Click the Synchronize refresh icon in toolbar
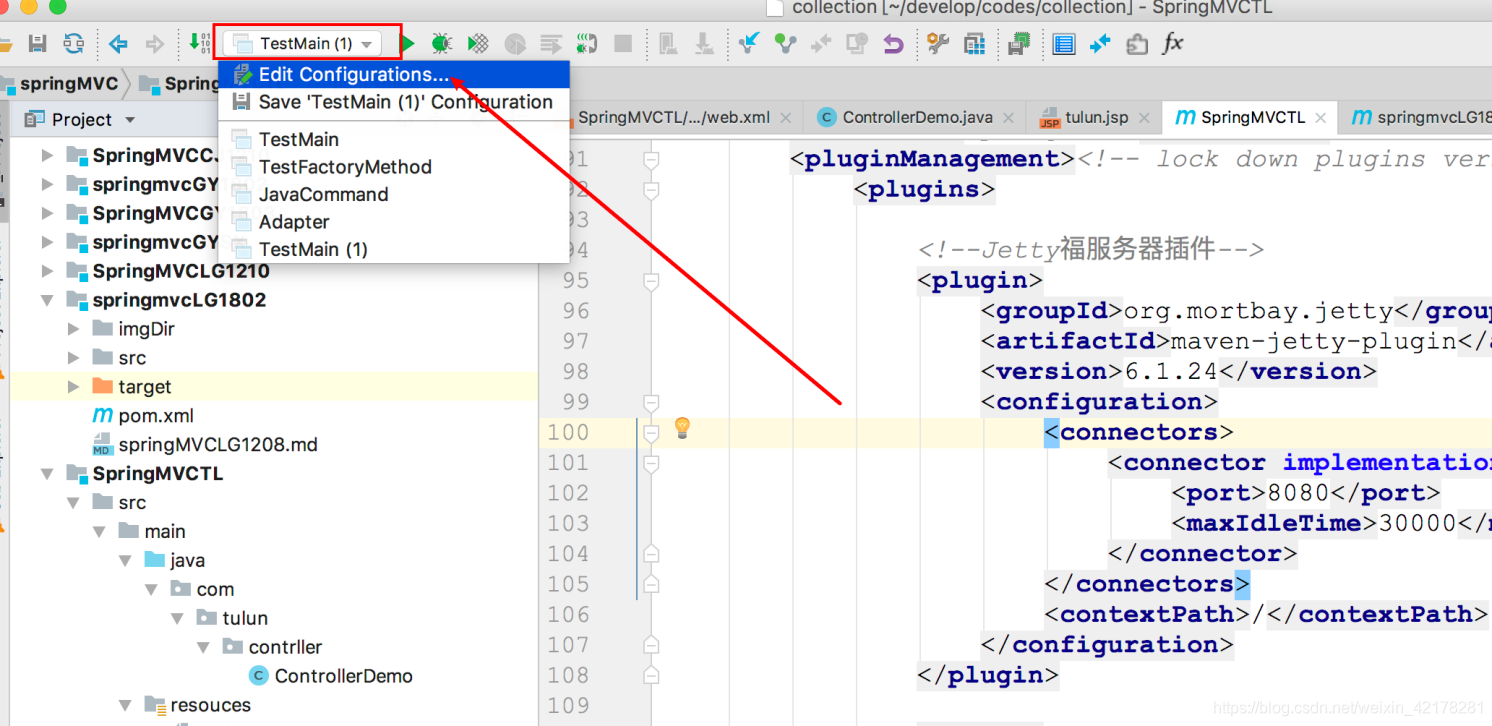Viewport: 1492px width, 726px height. (74, 44)
